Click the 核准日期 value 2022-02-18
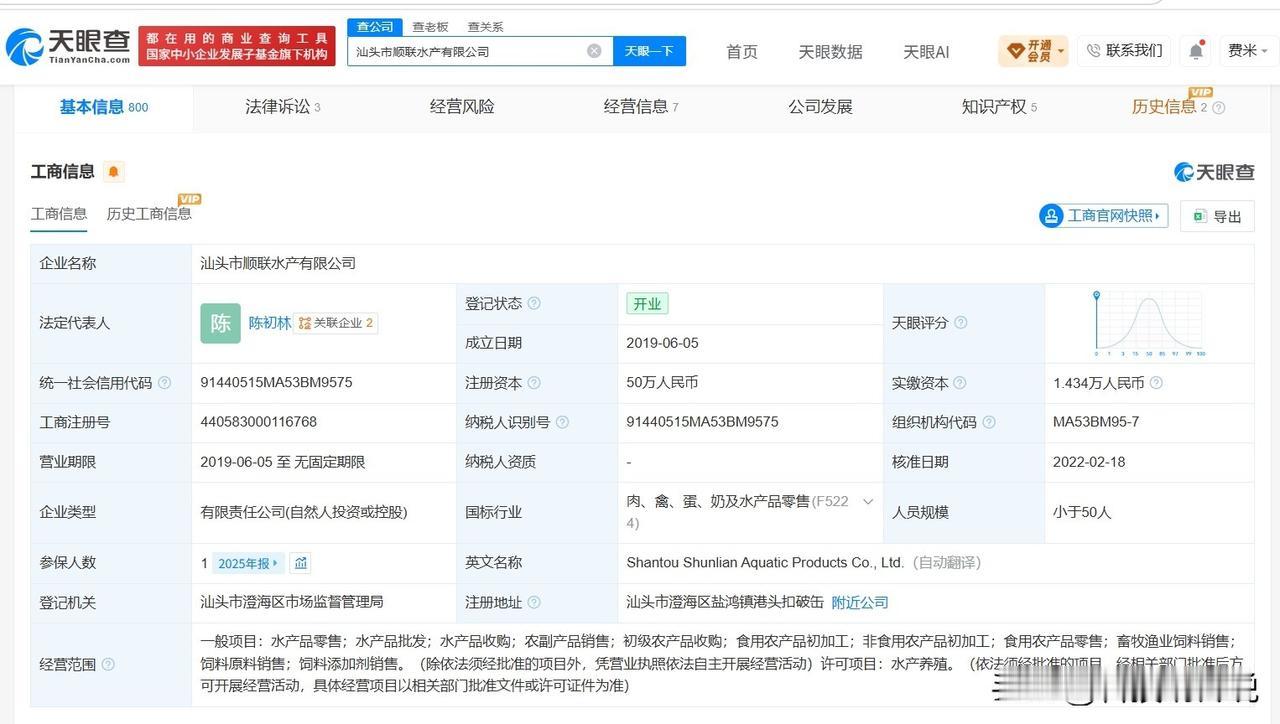 pos(1089,462)
